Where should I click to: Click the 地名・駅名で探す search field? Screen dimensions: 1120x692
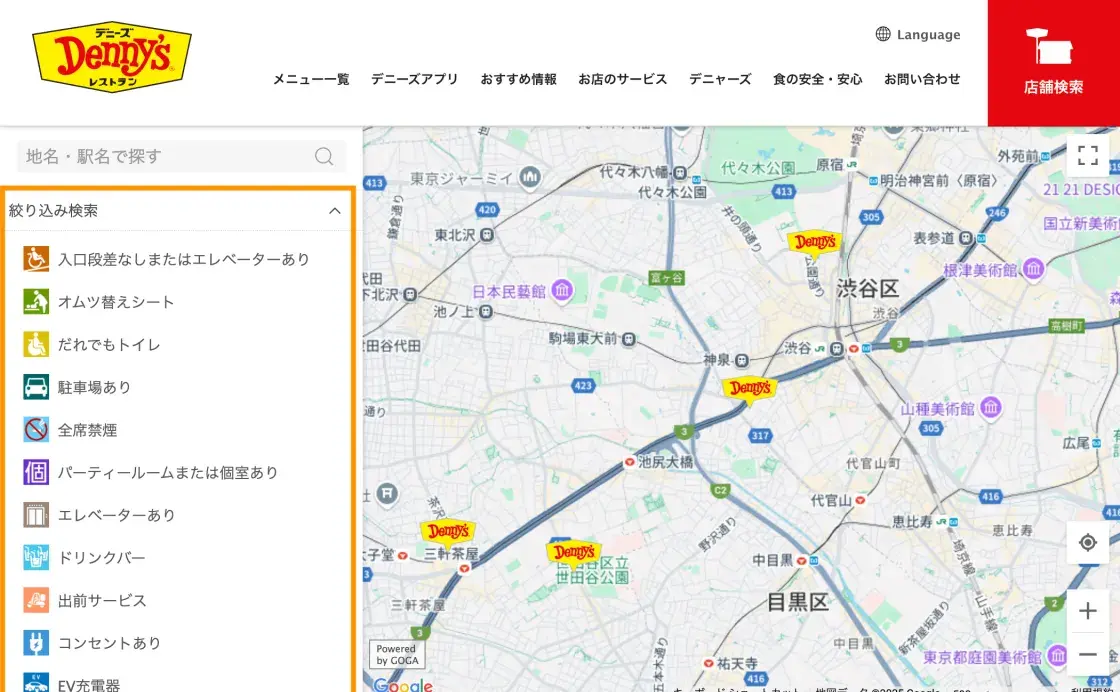pyautogui.click(x=181, y=156)
